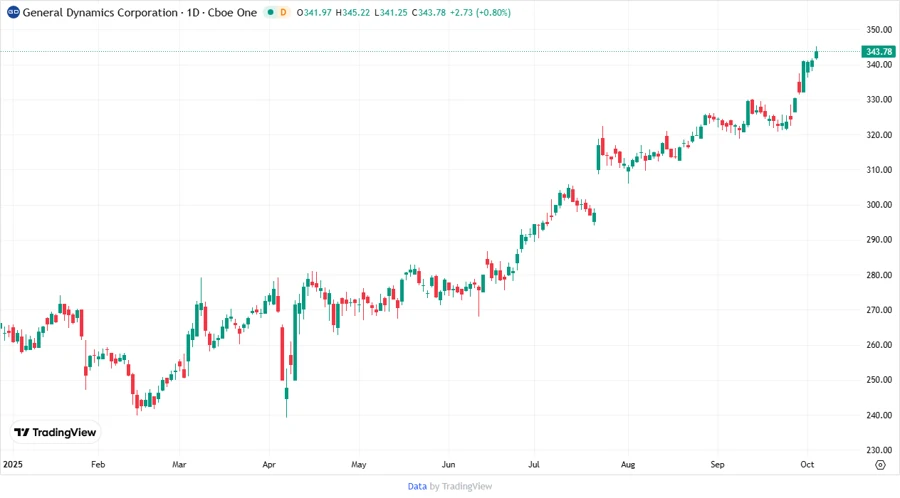
Task: Click the current price label 343.78
Action: [879, 52]
